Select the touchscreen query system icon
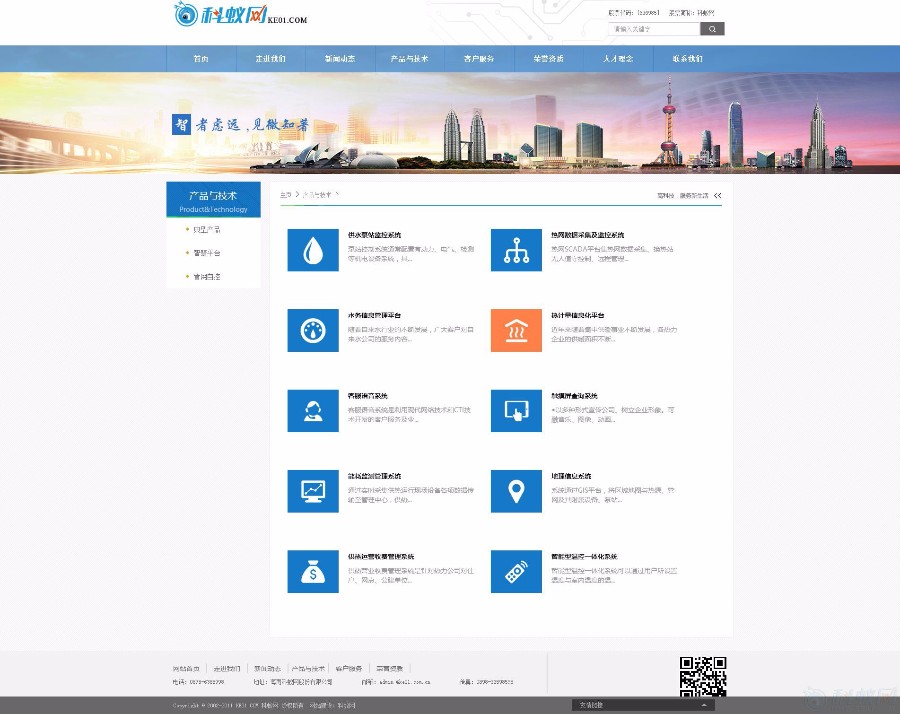The width and height of the screenshot is (900, 714). click(517, 410)
